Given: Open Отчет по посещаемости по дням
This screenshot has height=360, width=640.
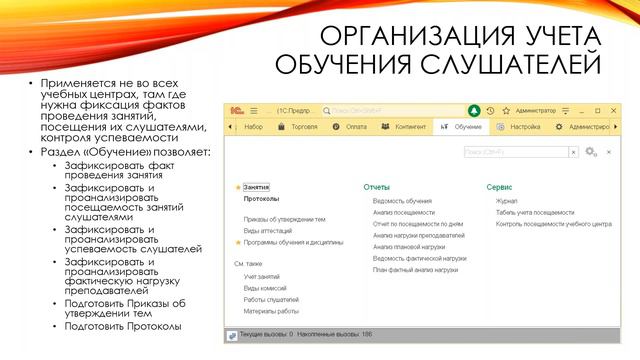Looking at the screenshot, I should [418, 224].
